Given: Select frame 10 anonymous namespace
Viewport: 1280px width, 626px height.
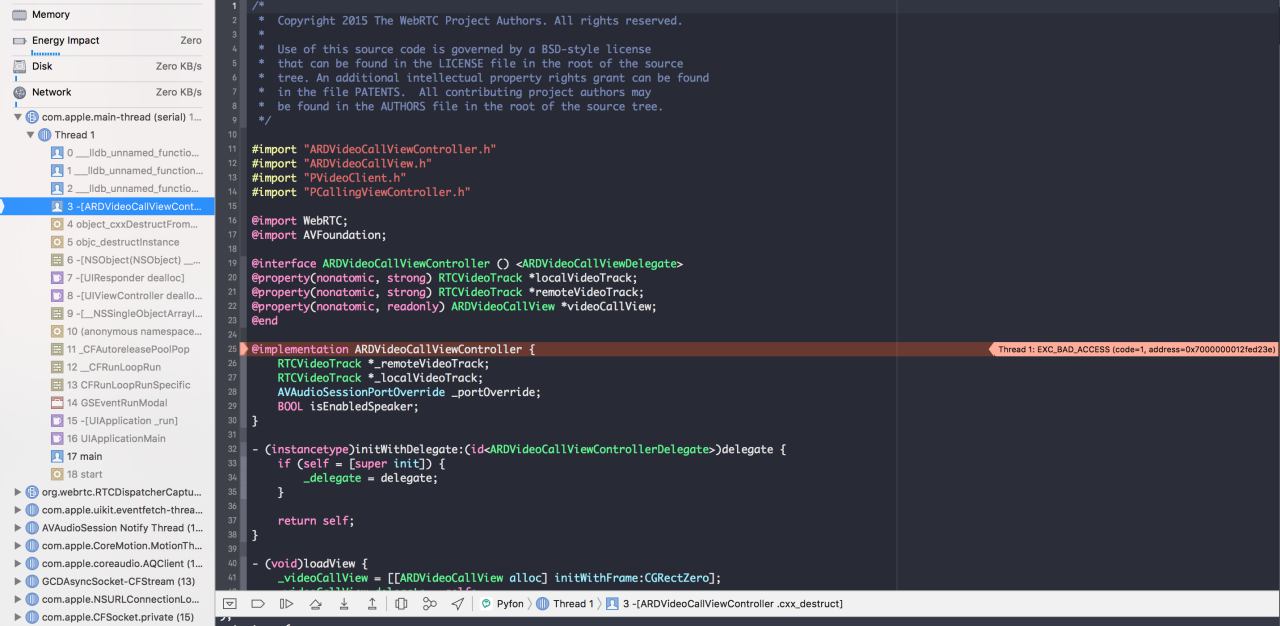Looking at the screenshot, I should [107, 331].
